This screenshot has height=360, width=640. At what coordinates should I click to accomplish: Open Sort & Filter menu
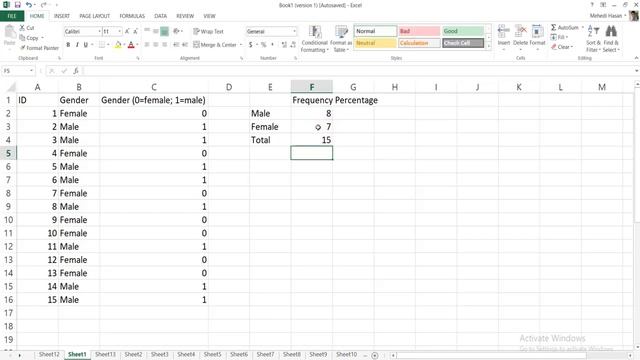(593, 39)
